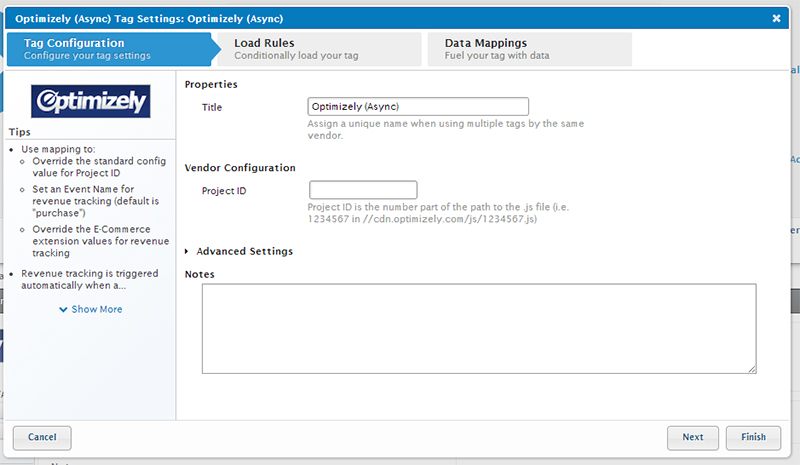Viewport: 800px width, 465px height.
Task: Click the Tips heading in sidebar
Action: (20, 132)
